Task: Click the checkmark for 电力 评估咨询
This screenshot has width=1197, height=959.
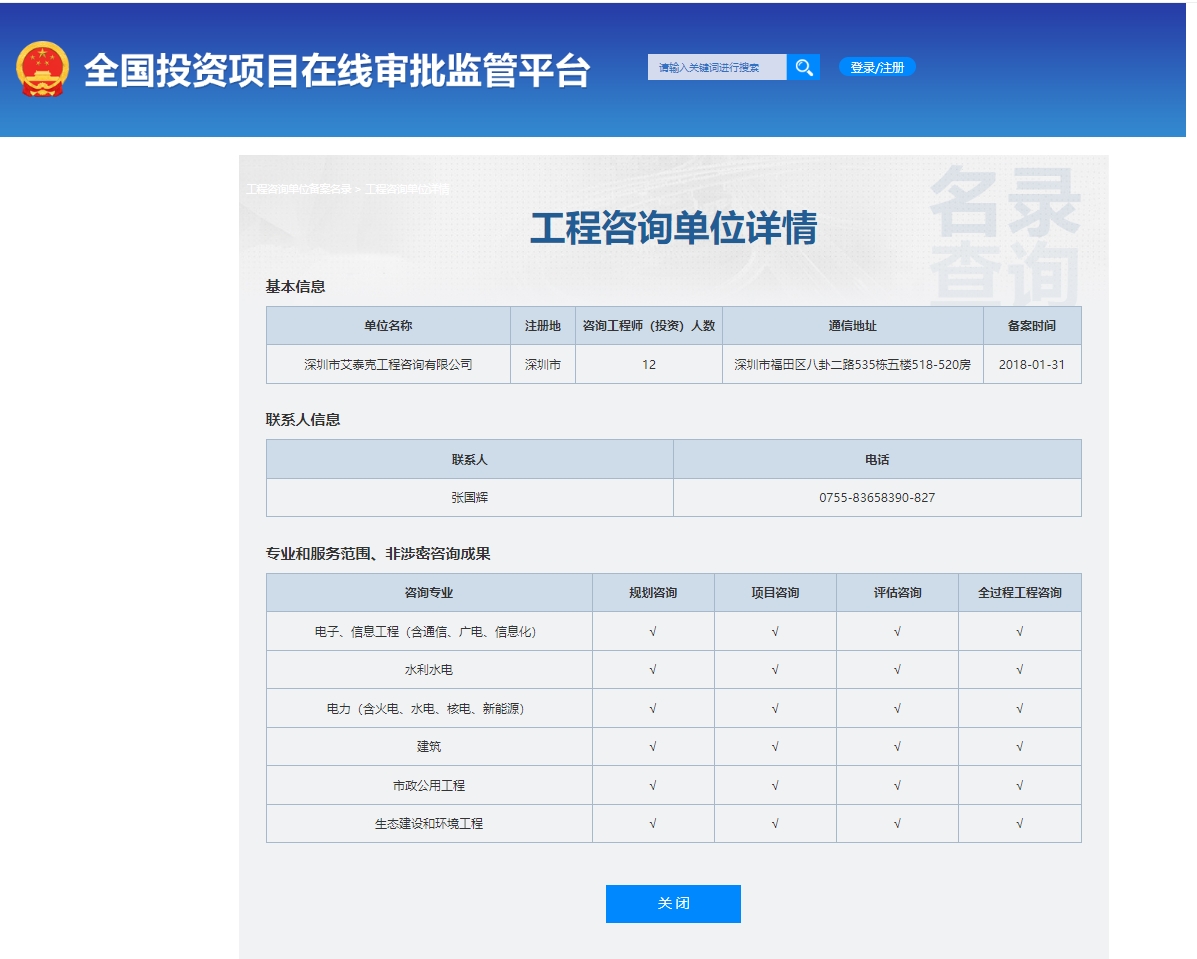Action: pos(897,708)
